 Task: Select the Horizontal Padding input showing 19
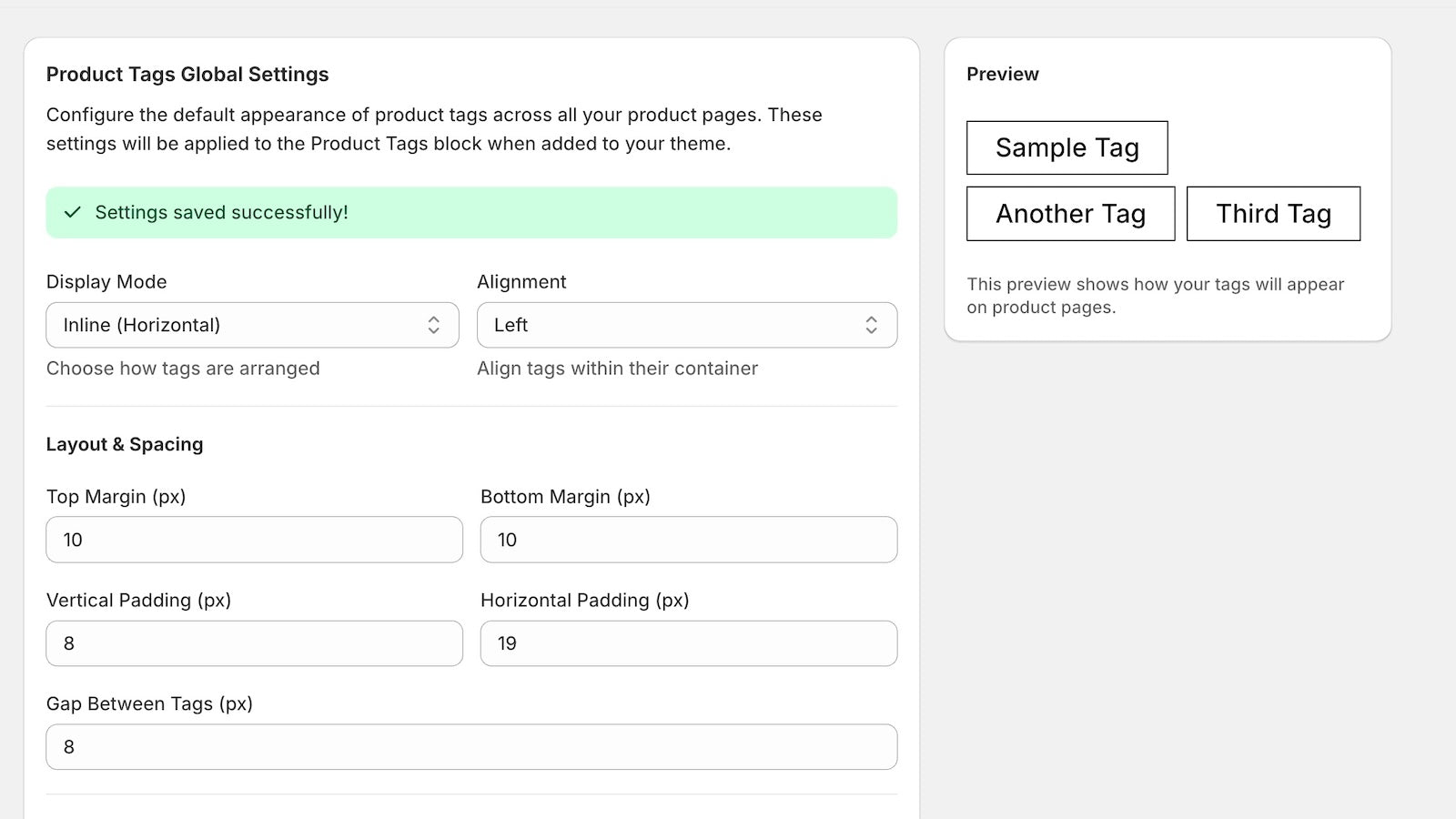point(688,643)
